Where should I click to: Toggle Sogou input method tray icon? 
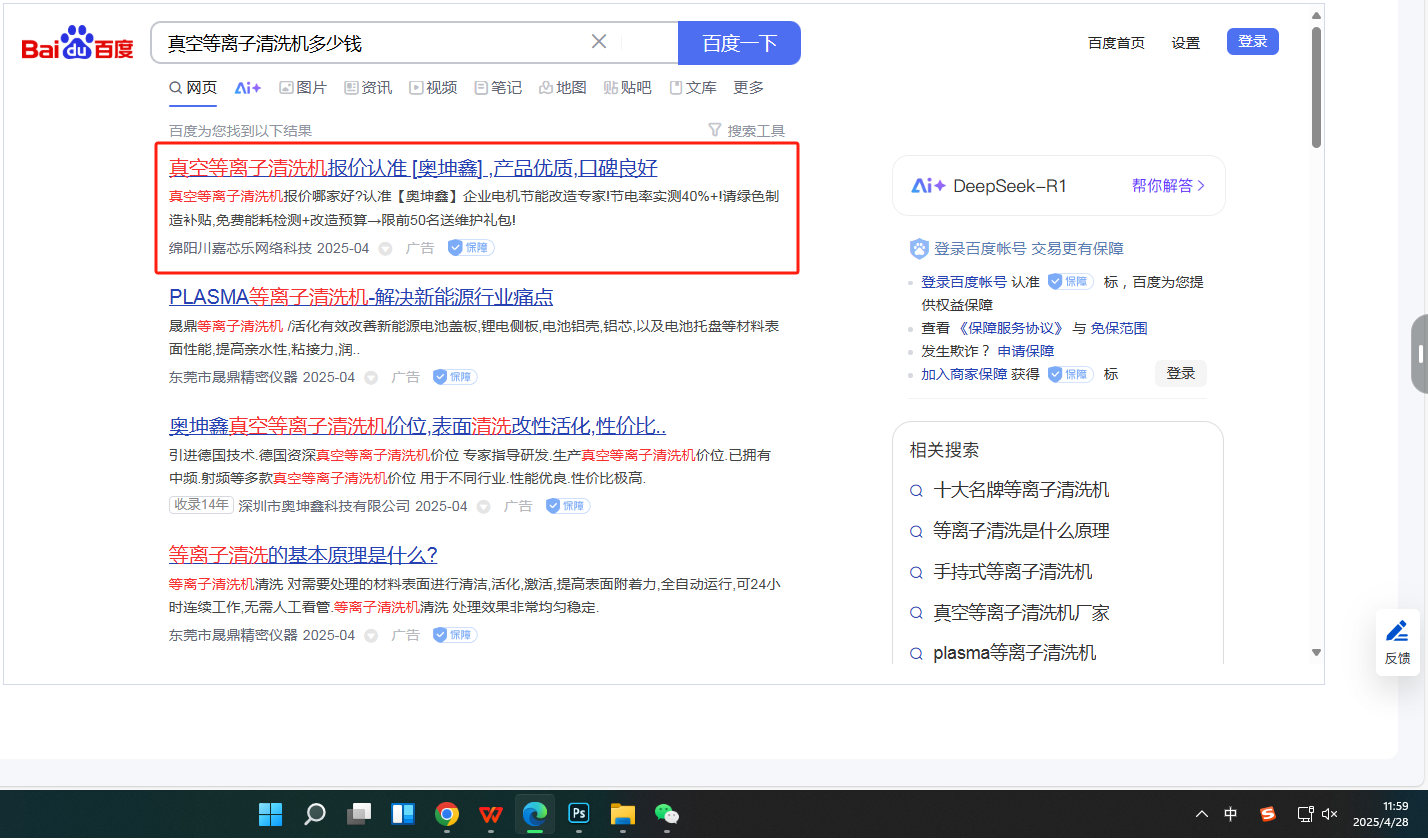pos(1268,814)
